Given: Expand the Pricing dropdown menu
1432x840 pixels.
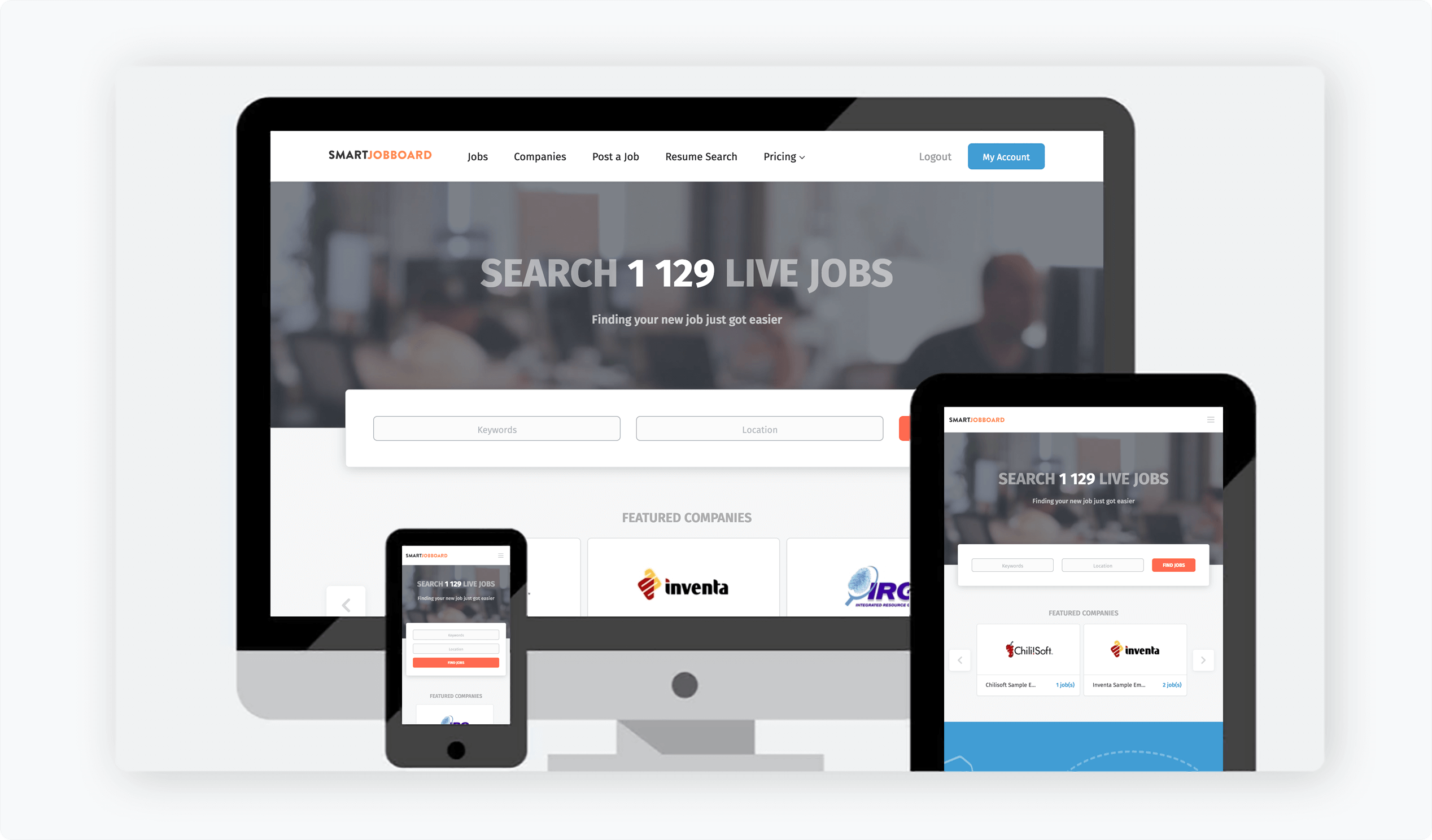Looking at the screenshot, I should click(x=785, y=157).
